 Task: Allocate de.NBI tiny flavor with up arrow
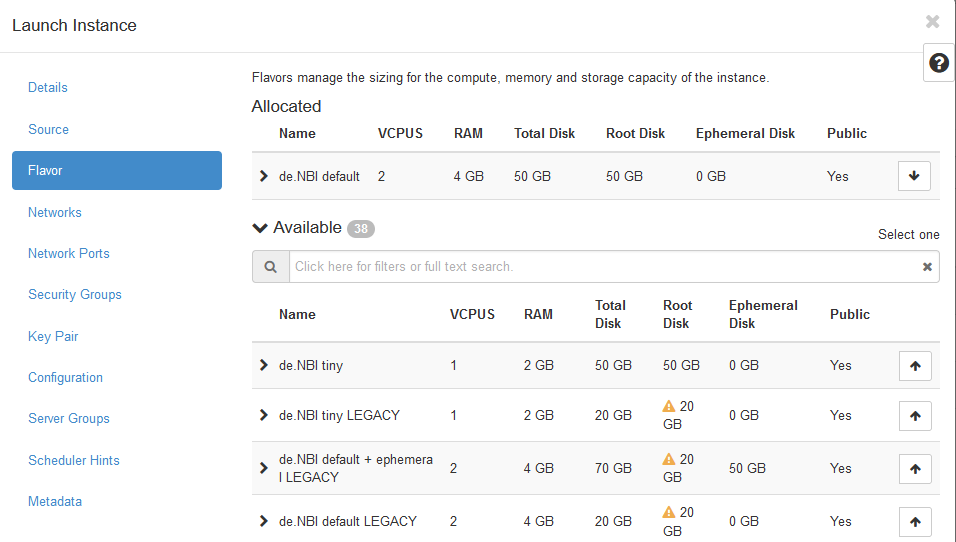click(914, 366)
